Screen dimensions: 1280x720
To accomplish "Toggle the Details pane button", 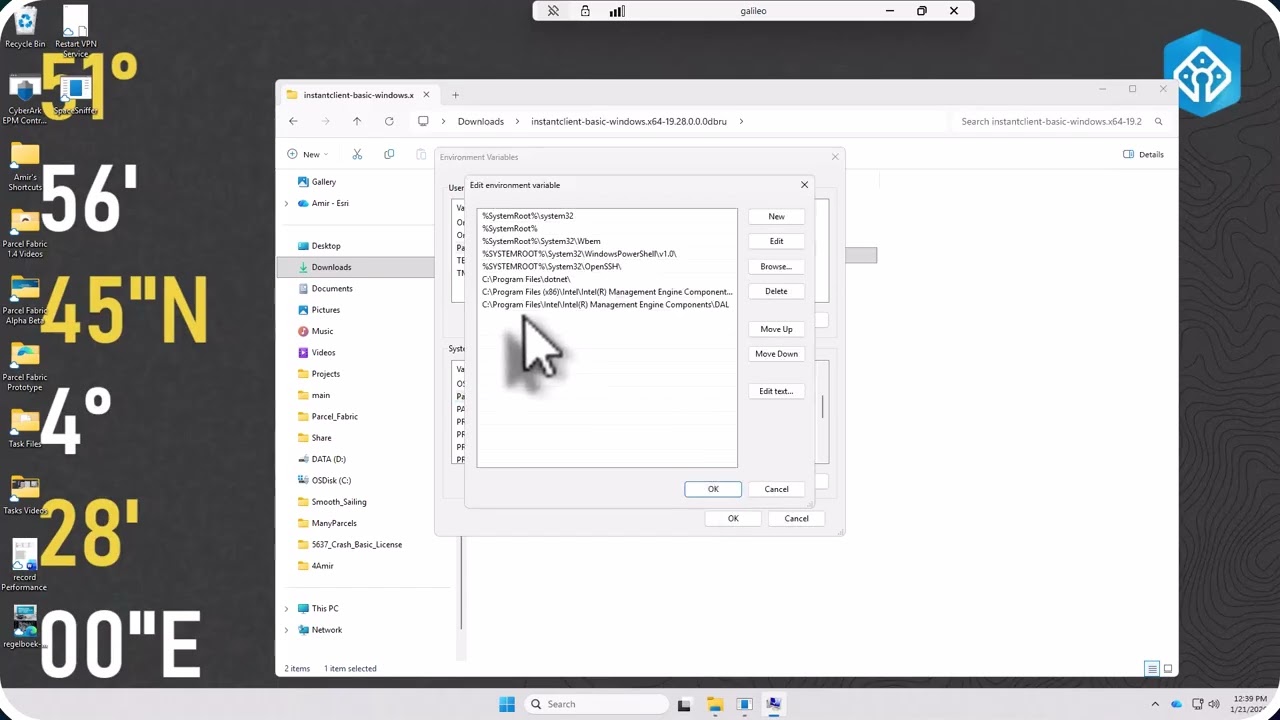I will 1143,154.
